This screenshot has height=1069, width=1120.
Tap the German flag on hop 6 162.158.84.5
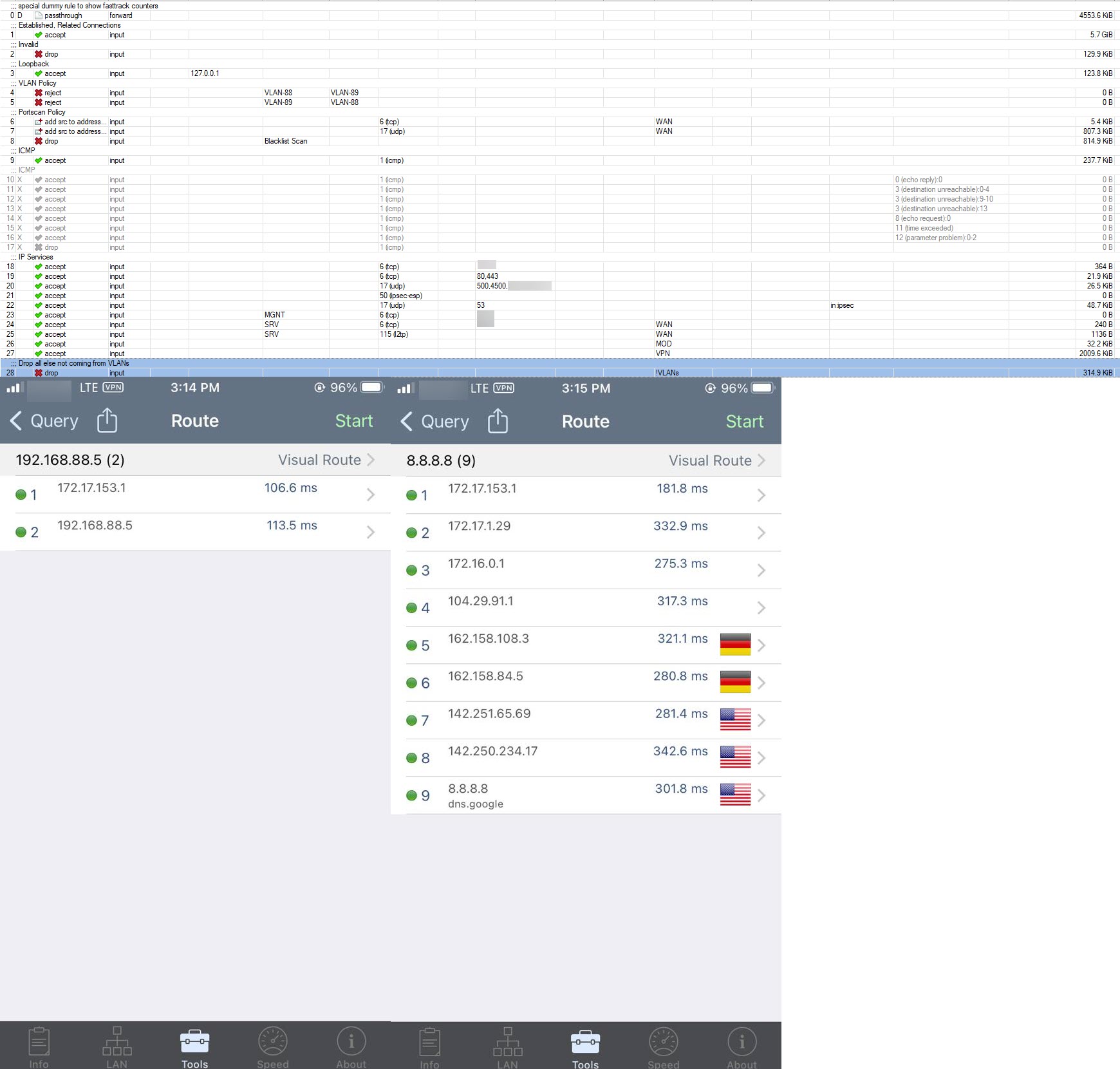pyautogui.click(x=735, y=682)
